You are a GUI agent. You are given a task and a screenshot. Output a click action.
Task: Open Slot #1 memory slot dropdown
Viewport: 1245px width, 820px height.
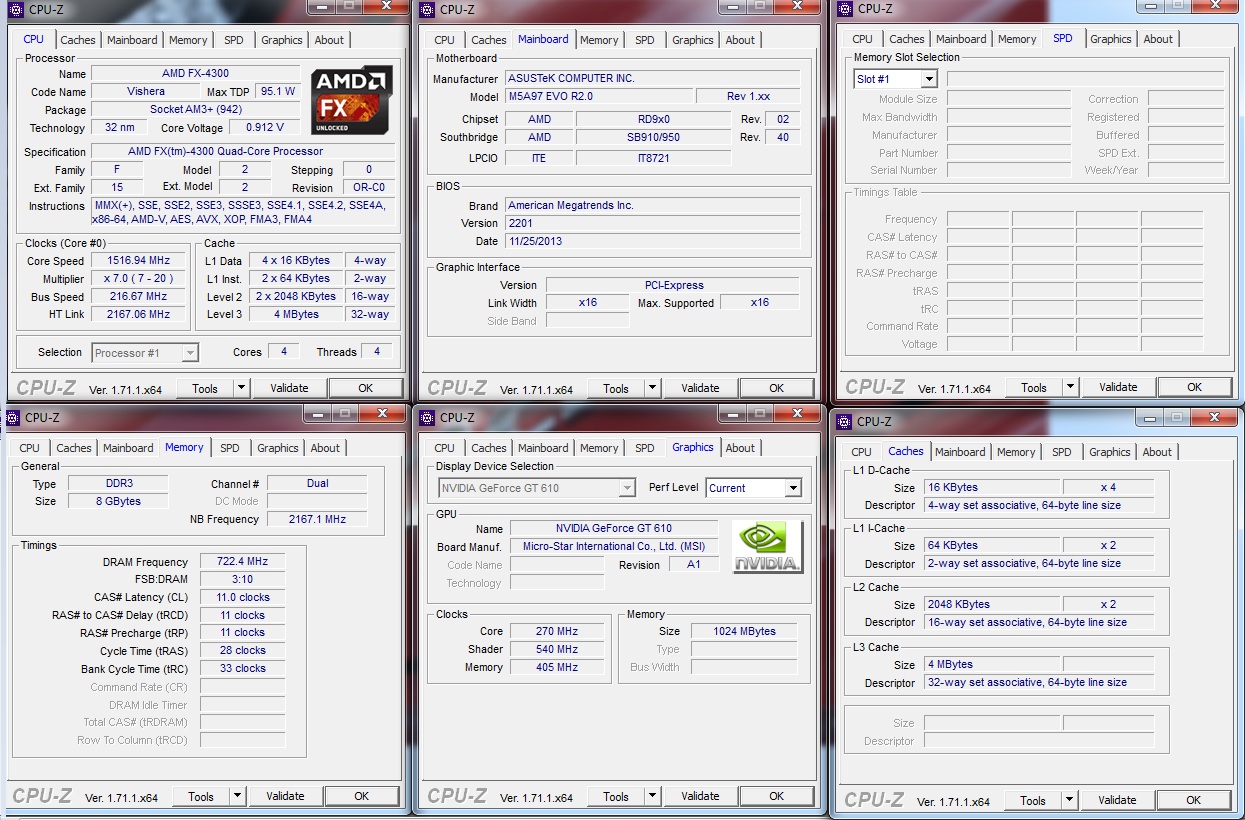[x=929, y=79]
